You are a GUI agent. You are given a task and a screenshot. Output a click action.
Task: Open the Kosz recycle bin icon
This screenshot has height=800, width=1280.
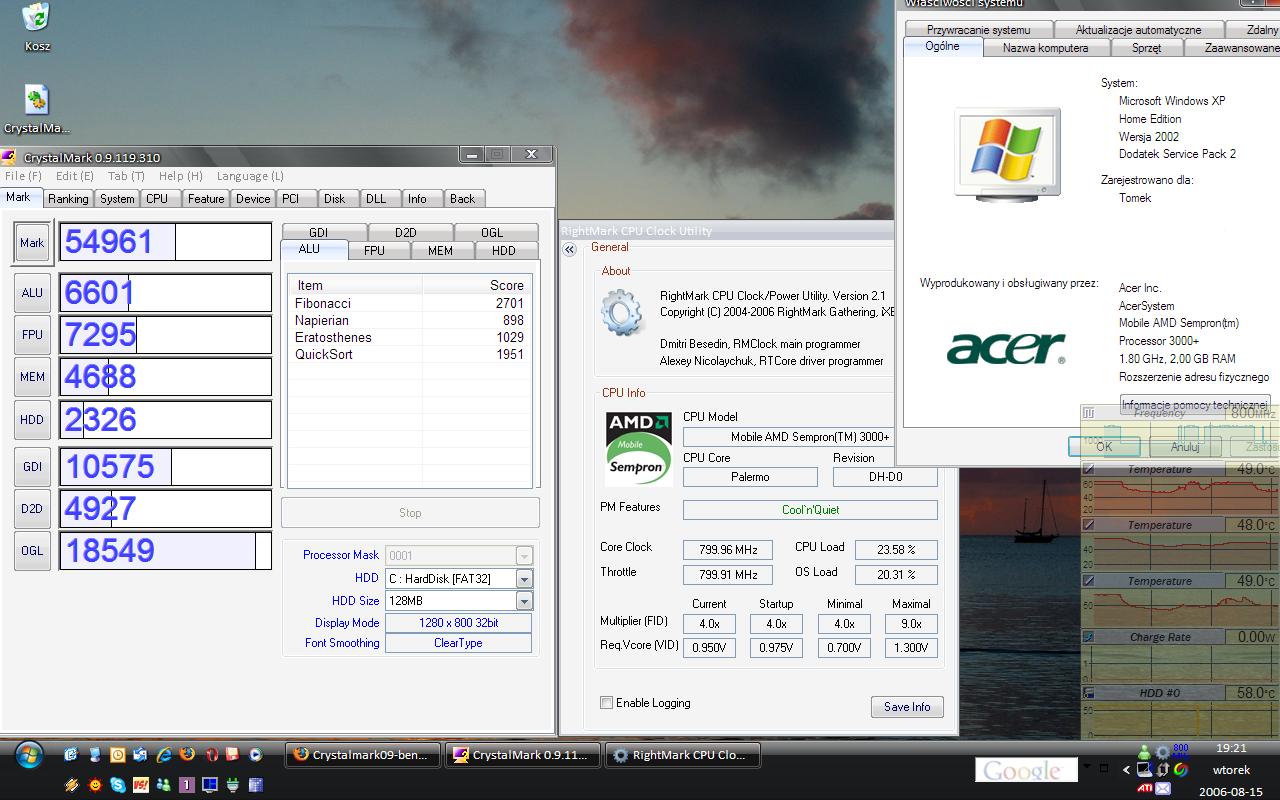coord(37,18)
